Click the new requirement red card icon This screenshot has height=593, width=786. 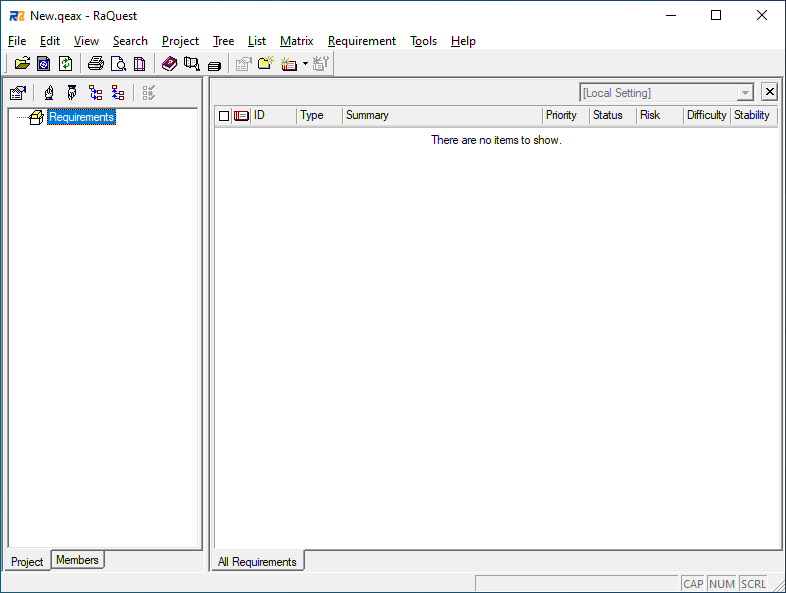289,64
